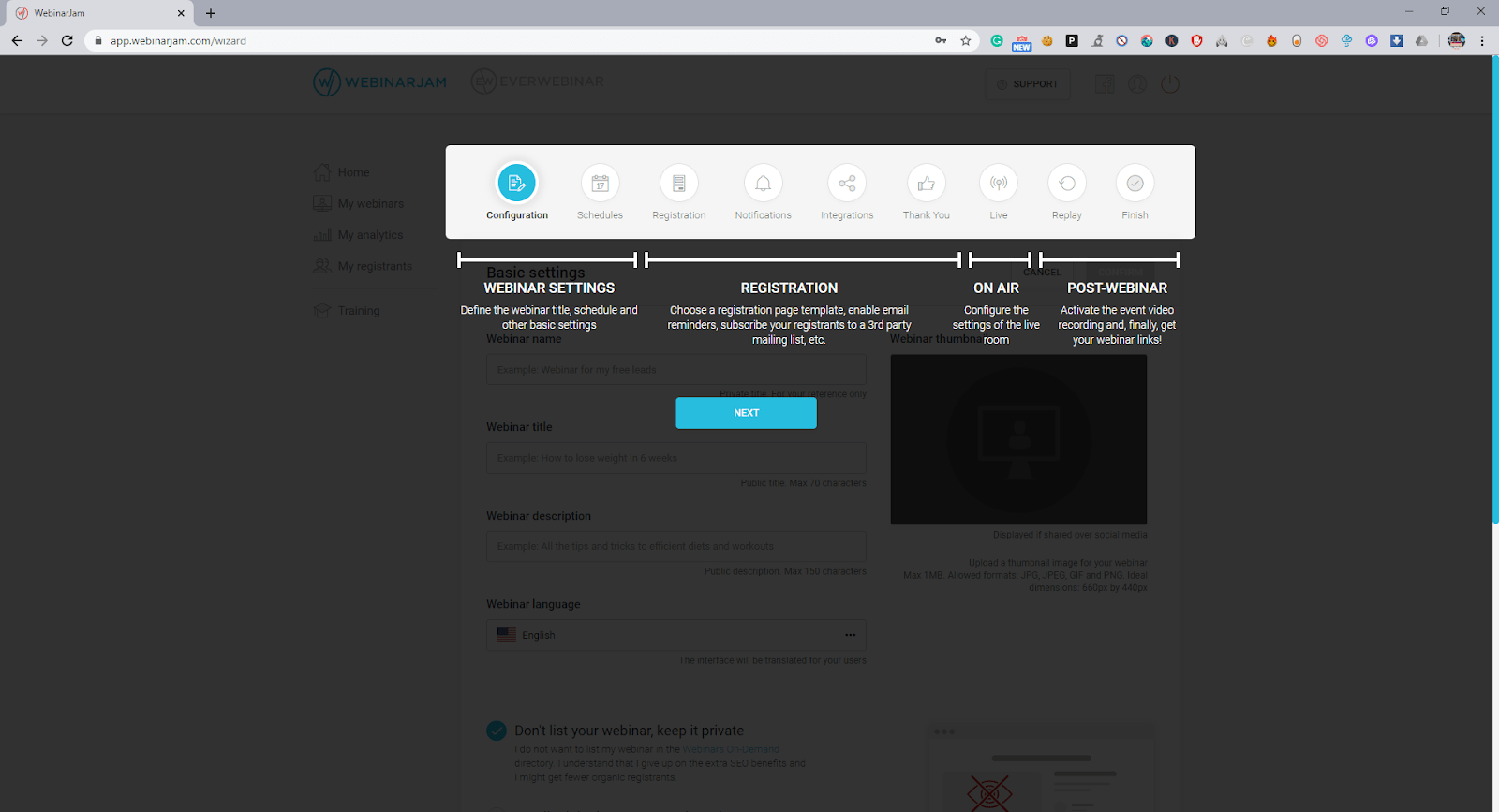
Task: Open My webinars in the sidebar
Action: click(x=359, y=203)
